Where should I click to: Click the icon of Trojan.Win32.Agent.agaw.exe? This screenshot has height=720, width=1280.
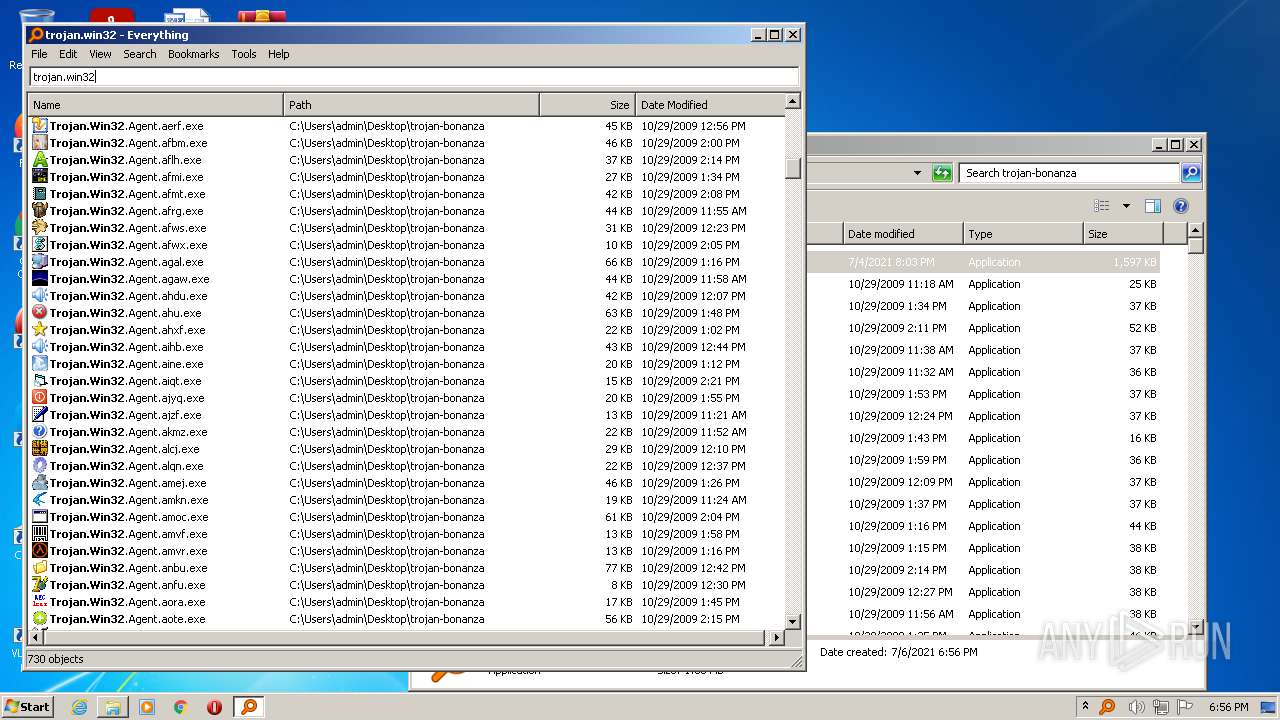point(40,279)
